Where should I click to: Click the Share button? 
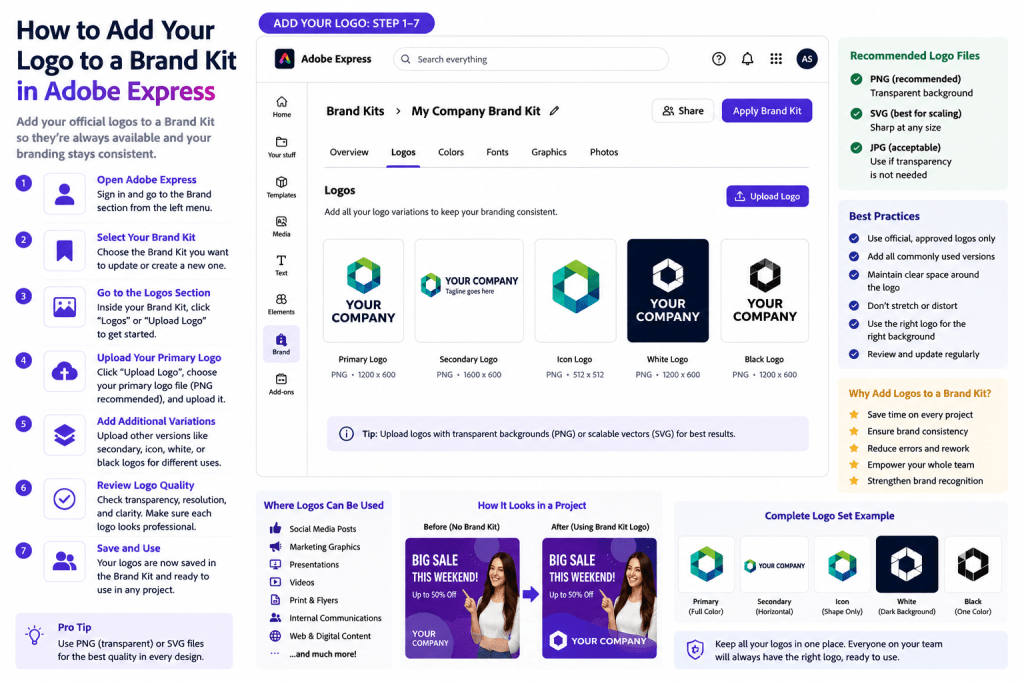(x=682, y=111)
